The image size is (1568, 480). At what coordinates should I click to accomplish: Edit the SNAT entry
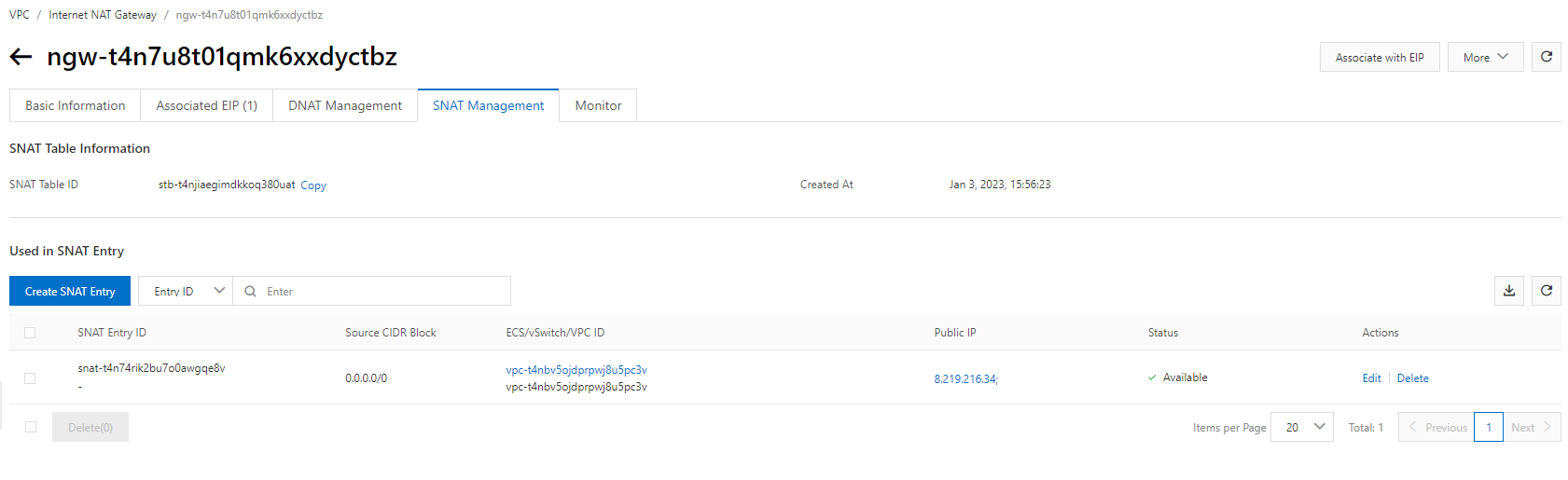[x=1371, y=378]
